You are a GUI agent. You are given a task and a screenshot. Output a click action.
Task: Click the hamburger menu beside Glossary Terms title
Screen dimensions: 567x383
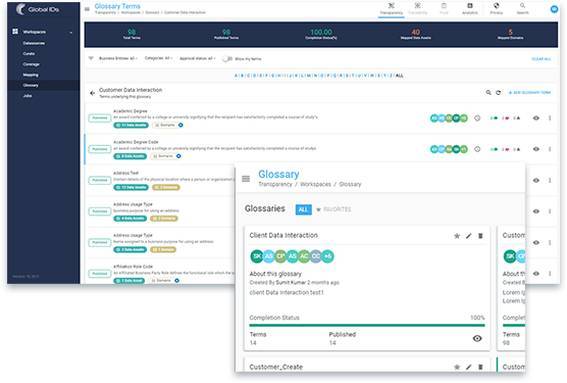87,9
